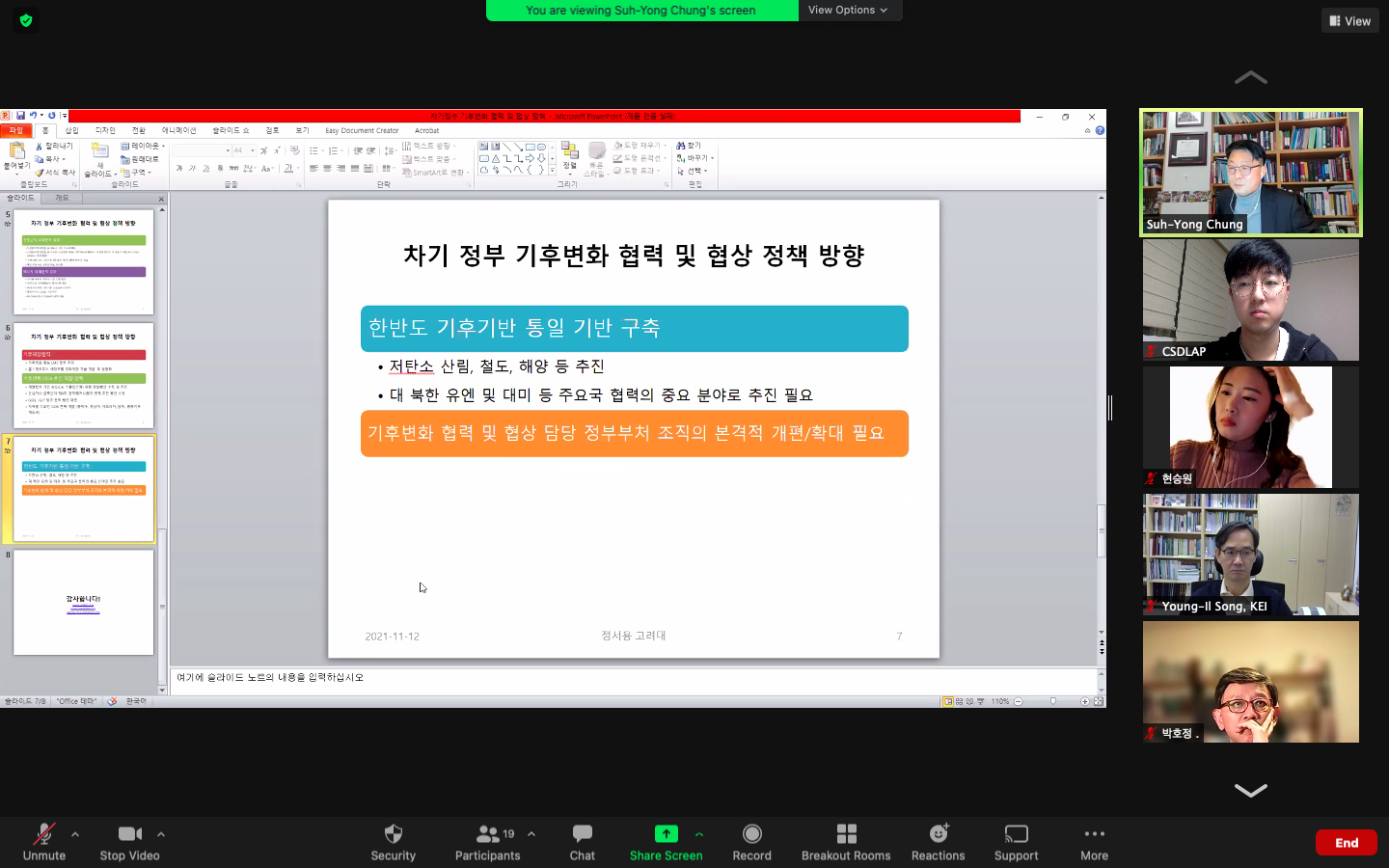
Task: Click zoom out minus in status bar
Action: point(1018,701)
